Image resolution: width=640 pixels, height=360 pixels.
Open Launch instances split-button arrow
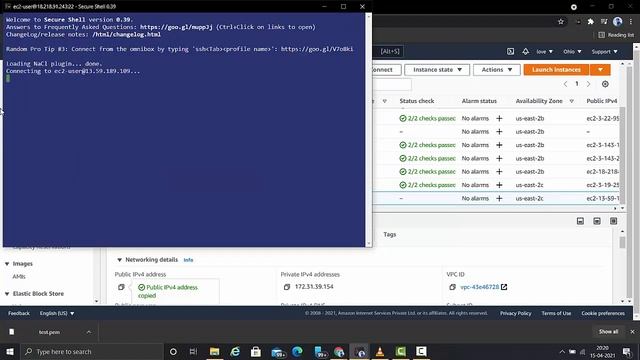tap(600, 70)
